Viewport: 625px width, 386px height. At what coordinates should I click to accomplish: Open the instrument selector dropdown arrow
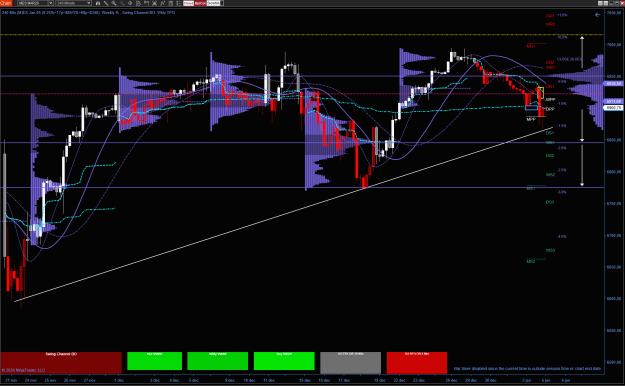51,3
